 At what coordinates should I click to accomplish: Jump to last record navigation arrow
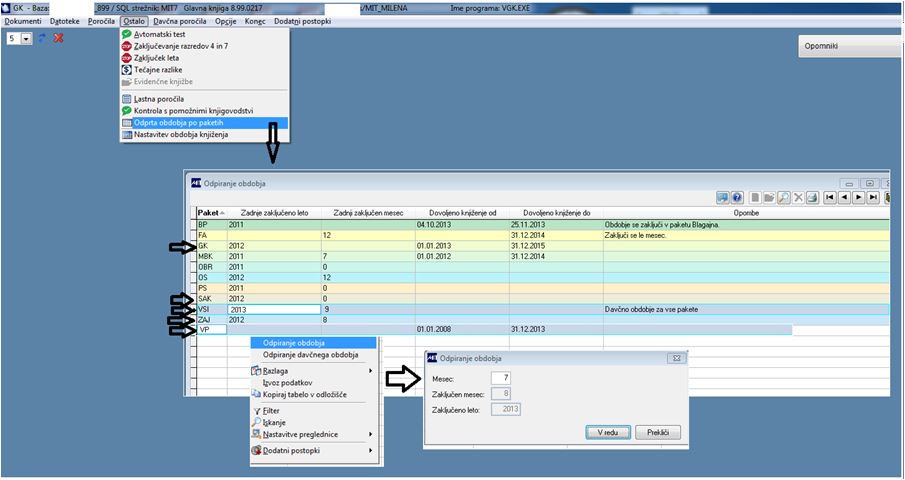(873, 198)
